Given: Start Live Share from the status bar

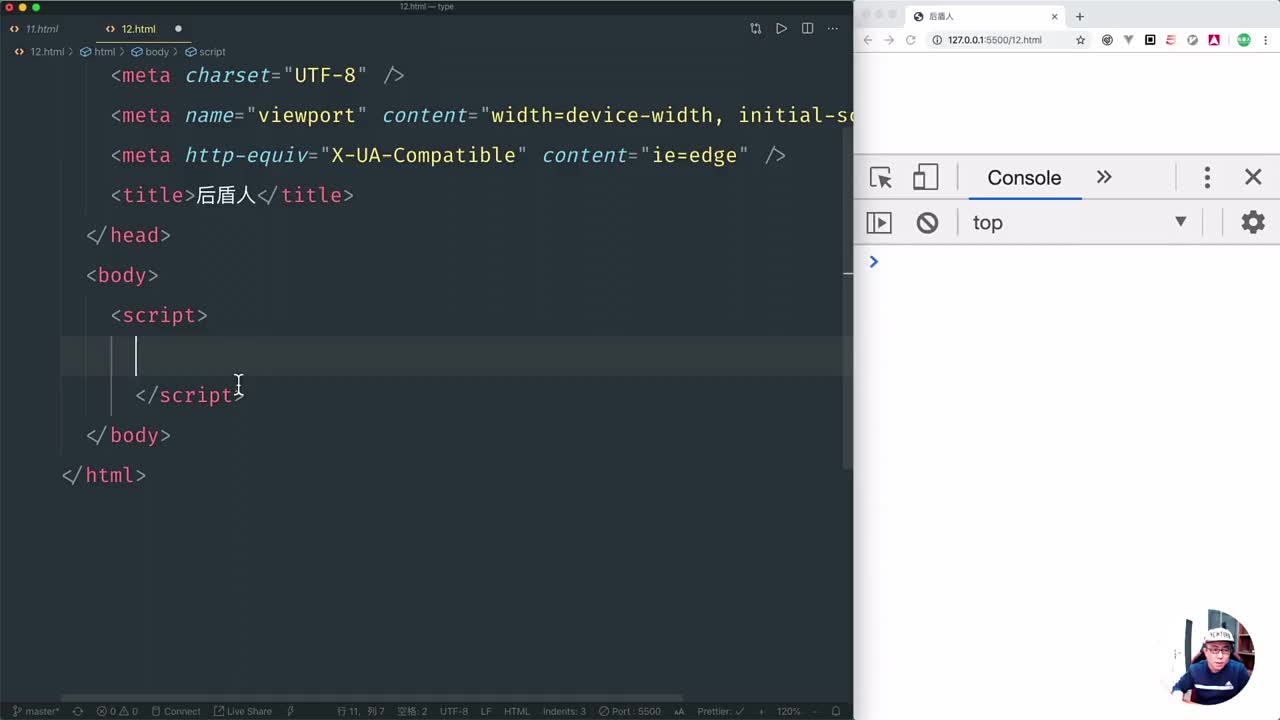Looking at the screenshot, I should [241, 711].
